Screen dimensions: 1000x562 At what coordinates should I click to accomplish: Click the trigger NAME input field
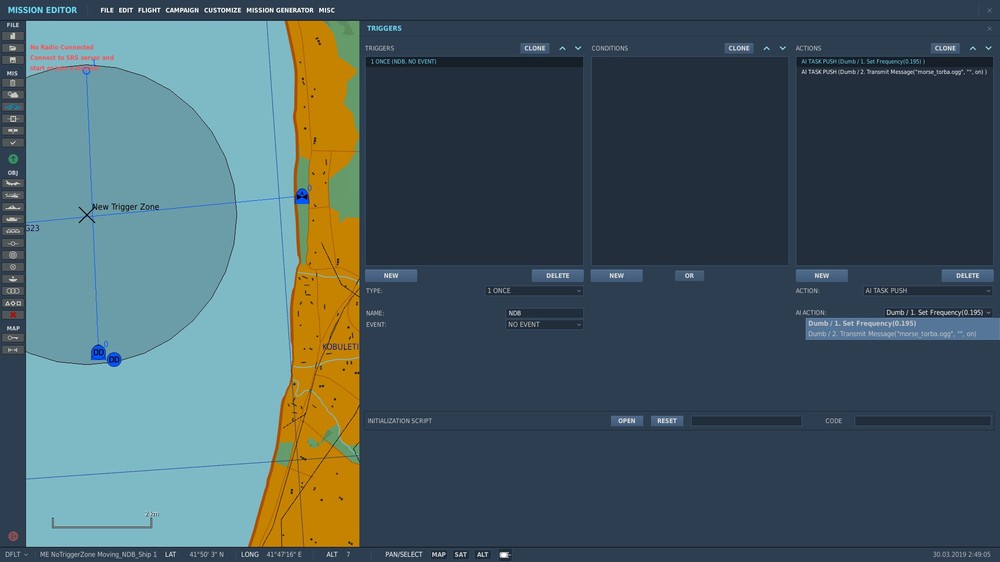(x=544, y=313)
